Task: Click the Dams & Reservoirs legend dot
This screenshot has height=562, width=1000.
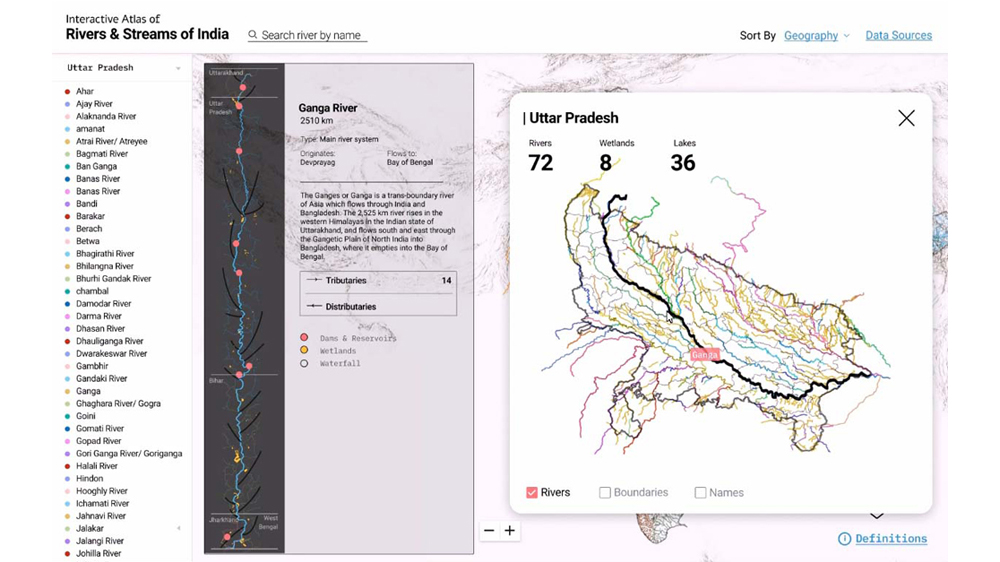Action: click(x=304, y=339)
